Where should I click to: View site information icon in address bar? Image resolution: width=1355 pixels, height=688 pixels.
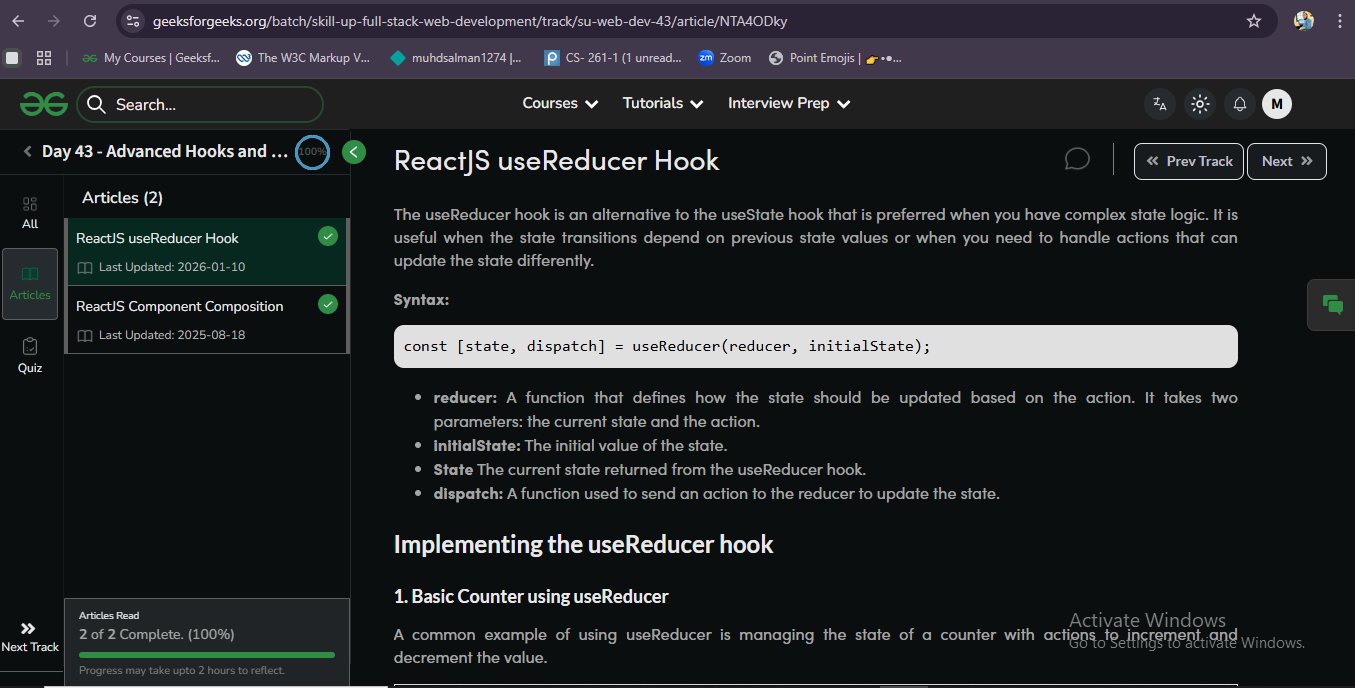pos(133,21)
